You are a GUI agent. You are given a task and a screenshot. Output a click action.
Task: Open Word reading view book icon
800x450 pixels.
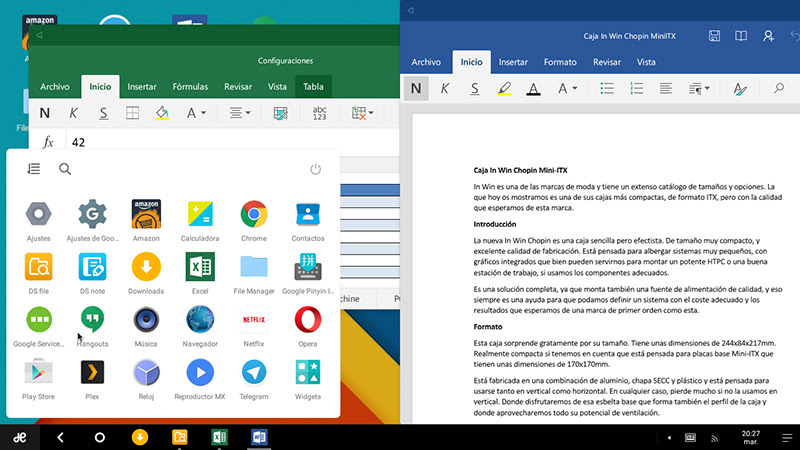pos(741,36)
